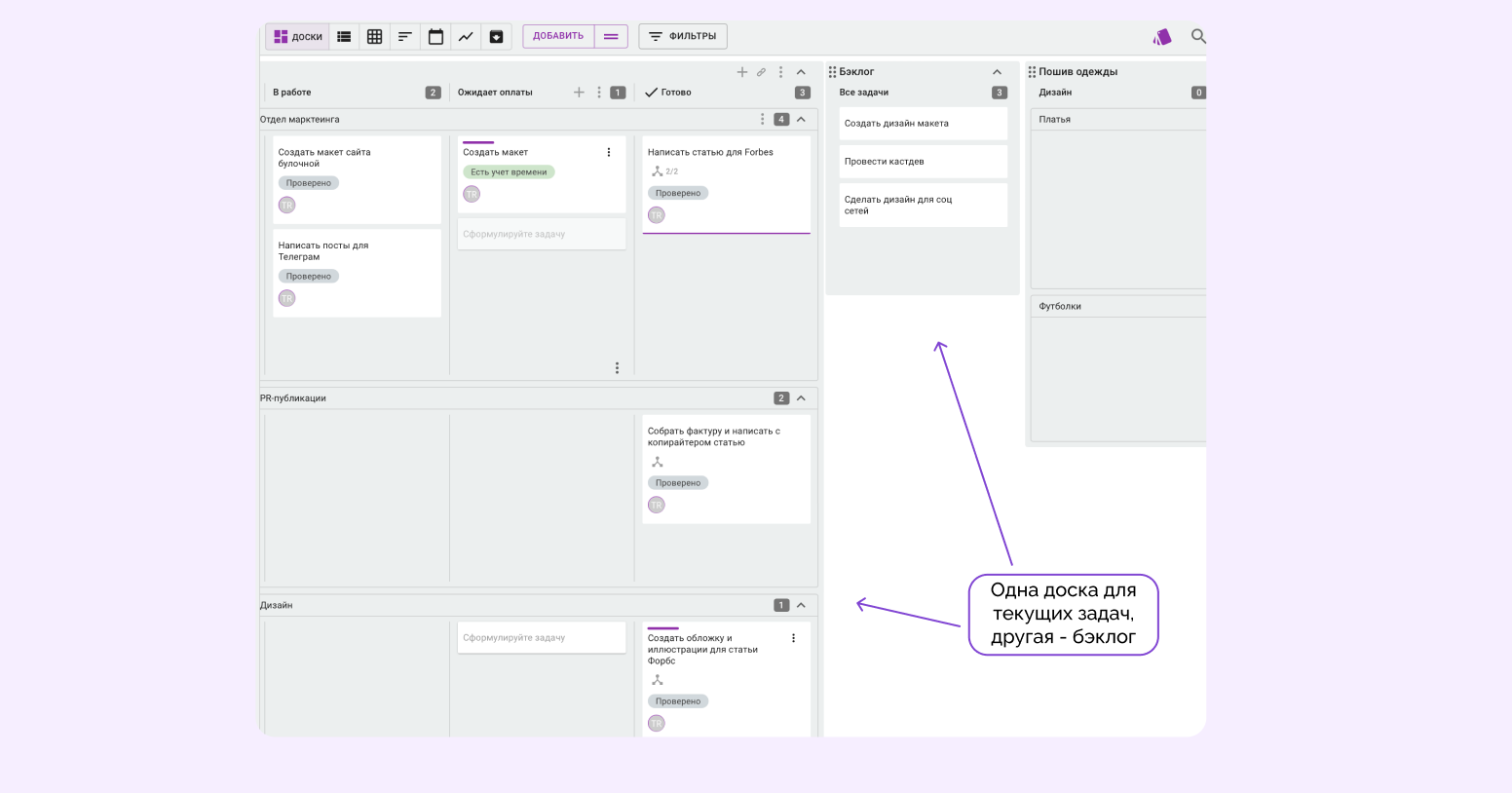Click avatar on Создать макет сайта булочной card
1512x793 pixels.
click(286, 205)
